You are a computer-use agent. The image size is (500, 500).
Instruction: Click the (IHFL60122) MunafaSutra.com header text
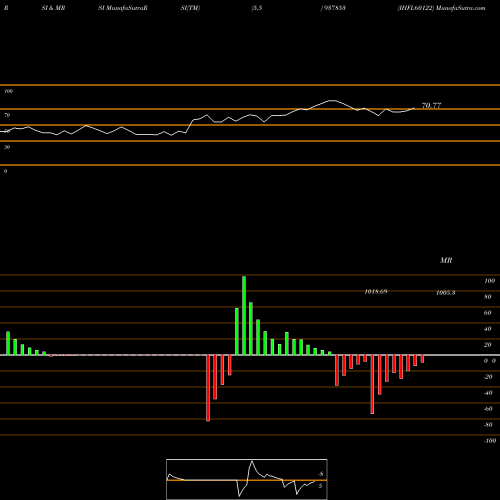(441, 8)
